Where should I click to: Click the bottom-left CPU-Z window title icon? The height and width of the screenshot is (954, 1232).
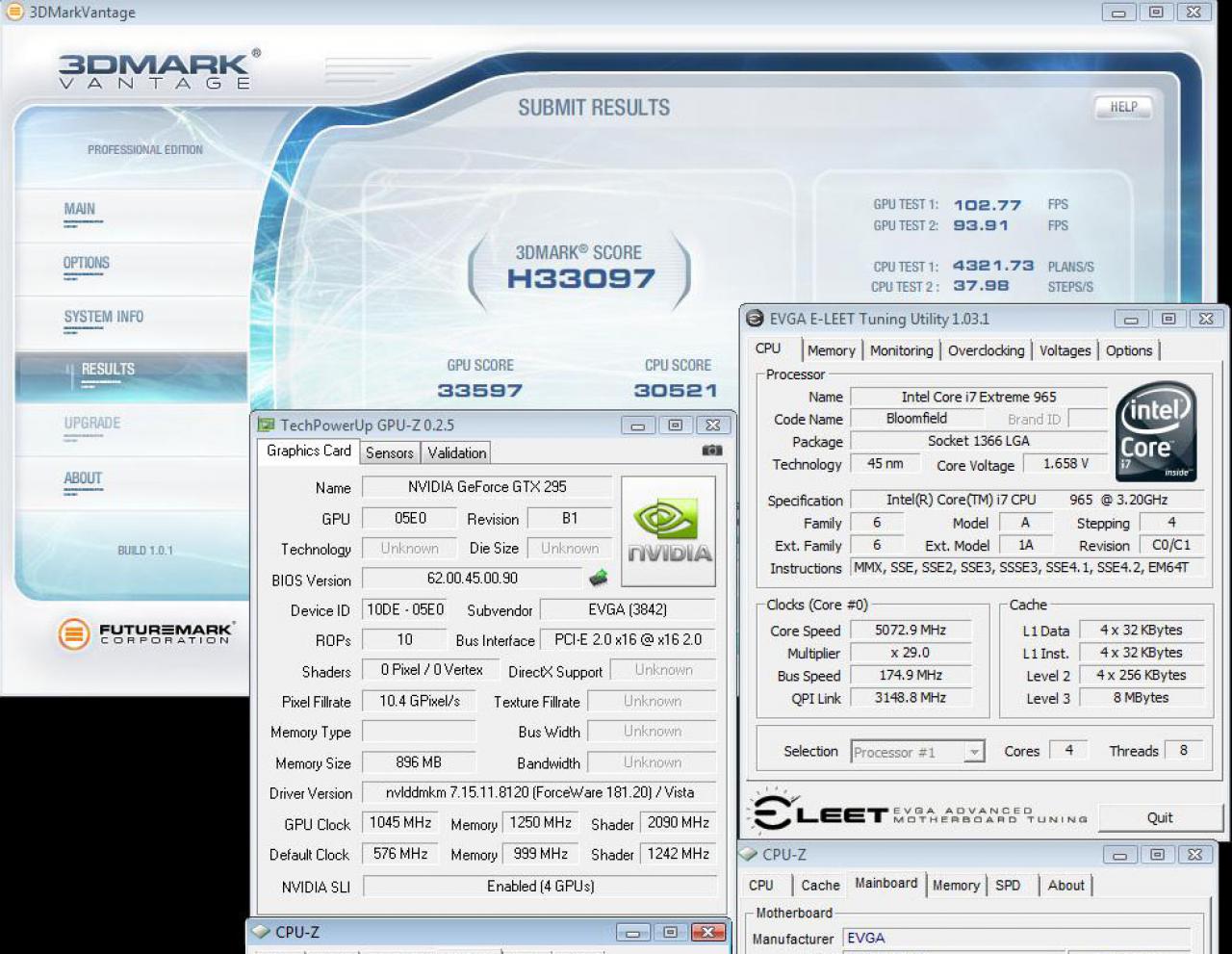click(x=261, y=932)
